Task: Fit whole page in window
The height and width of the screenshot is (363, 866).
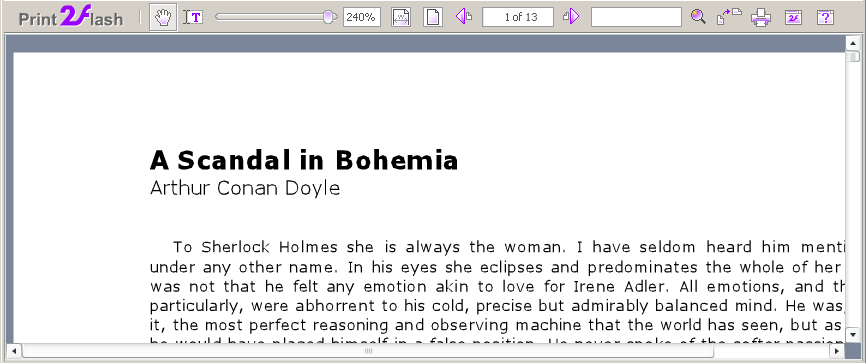Action: tap(433, 17)
